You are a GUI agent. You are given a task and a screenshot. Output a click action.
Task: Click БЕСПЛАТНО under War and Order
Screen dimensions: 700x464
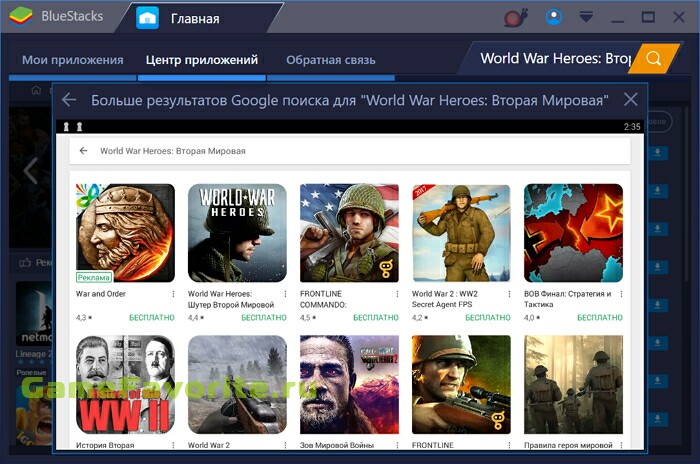pyautogui.click(x=152, y=318)
